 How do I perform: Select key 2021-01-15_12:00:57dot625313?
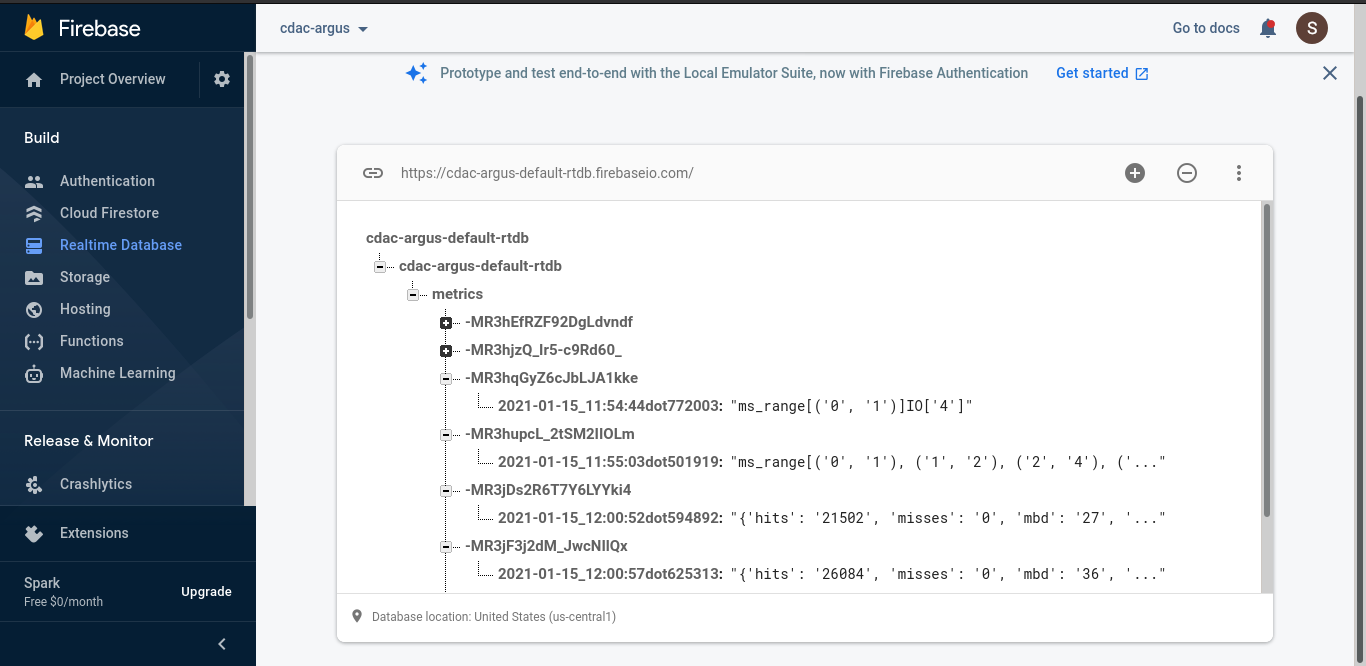pos(610,574)
